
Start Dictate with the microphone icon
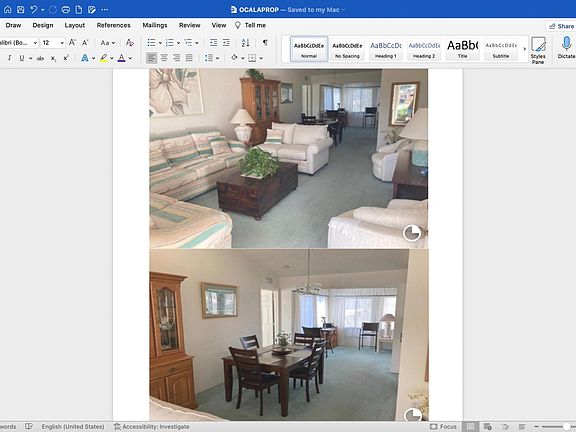pyautogui.click(x=566, y=48)
